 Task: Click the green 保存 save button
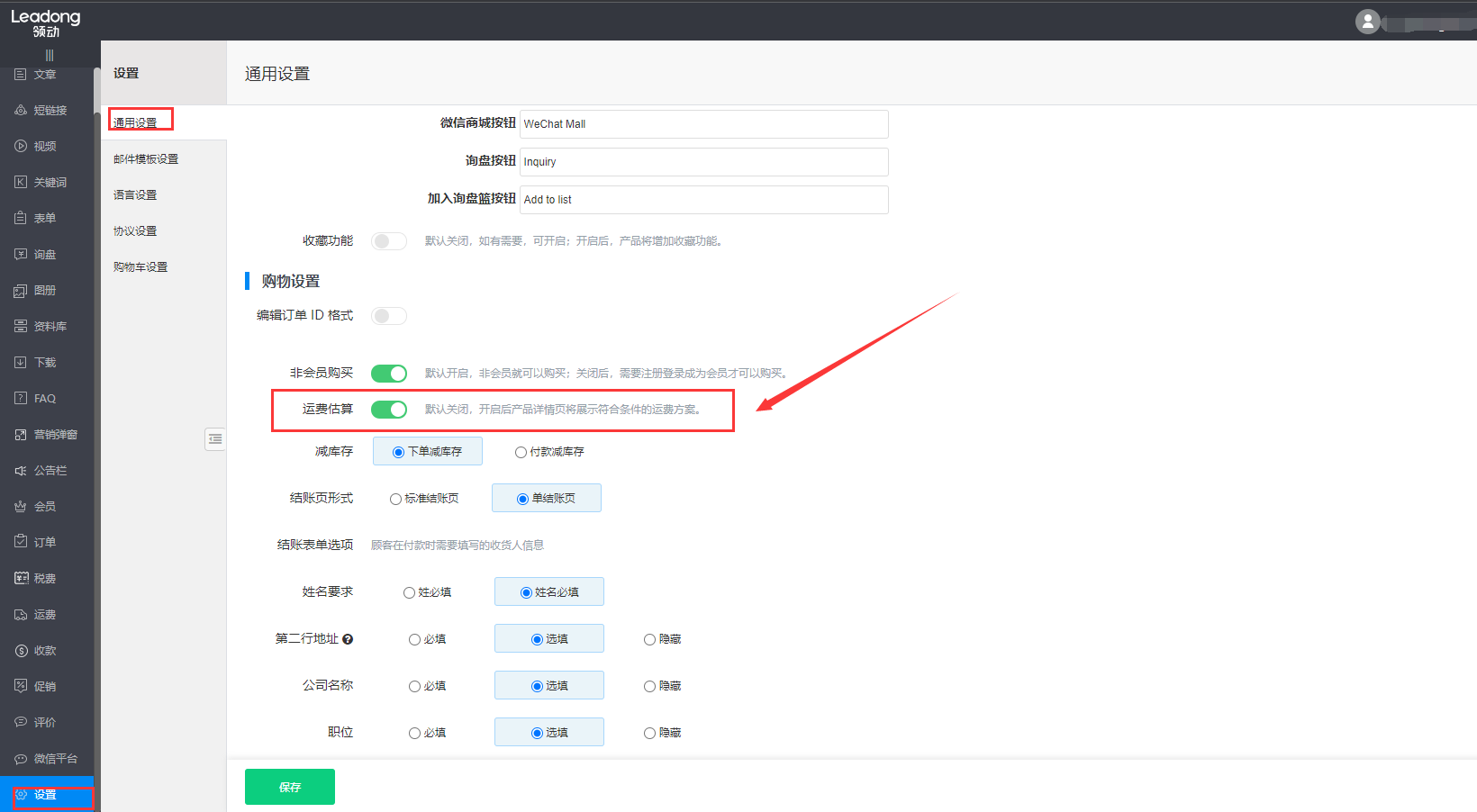[289, 787]
